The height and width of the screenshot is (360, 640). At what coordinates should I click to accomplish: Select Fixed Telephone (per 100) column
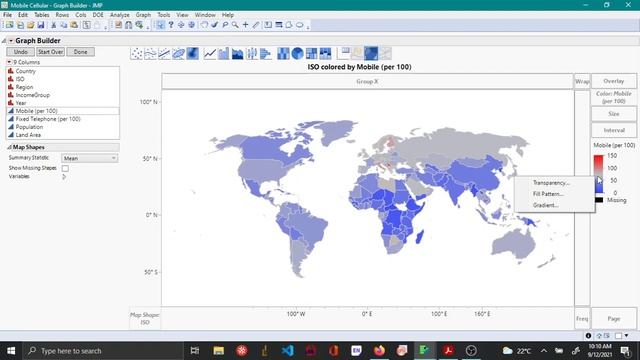48,119
